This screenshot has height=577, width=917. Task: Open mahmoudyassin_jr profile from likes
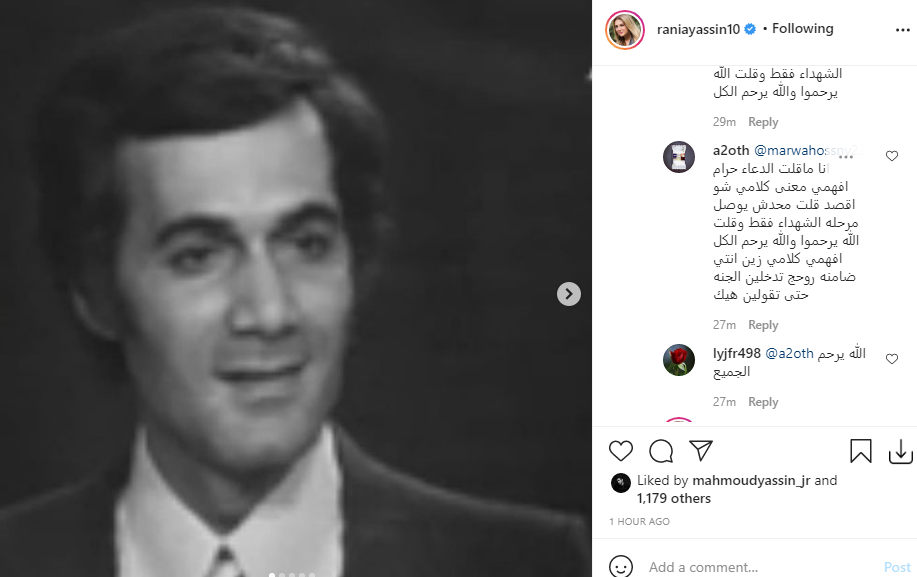click(751, 481)
